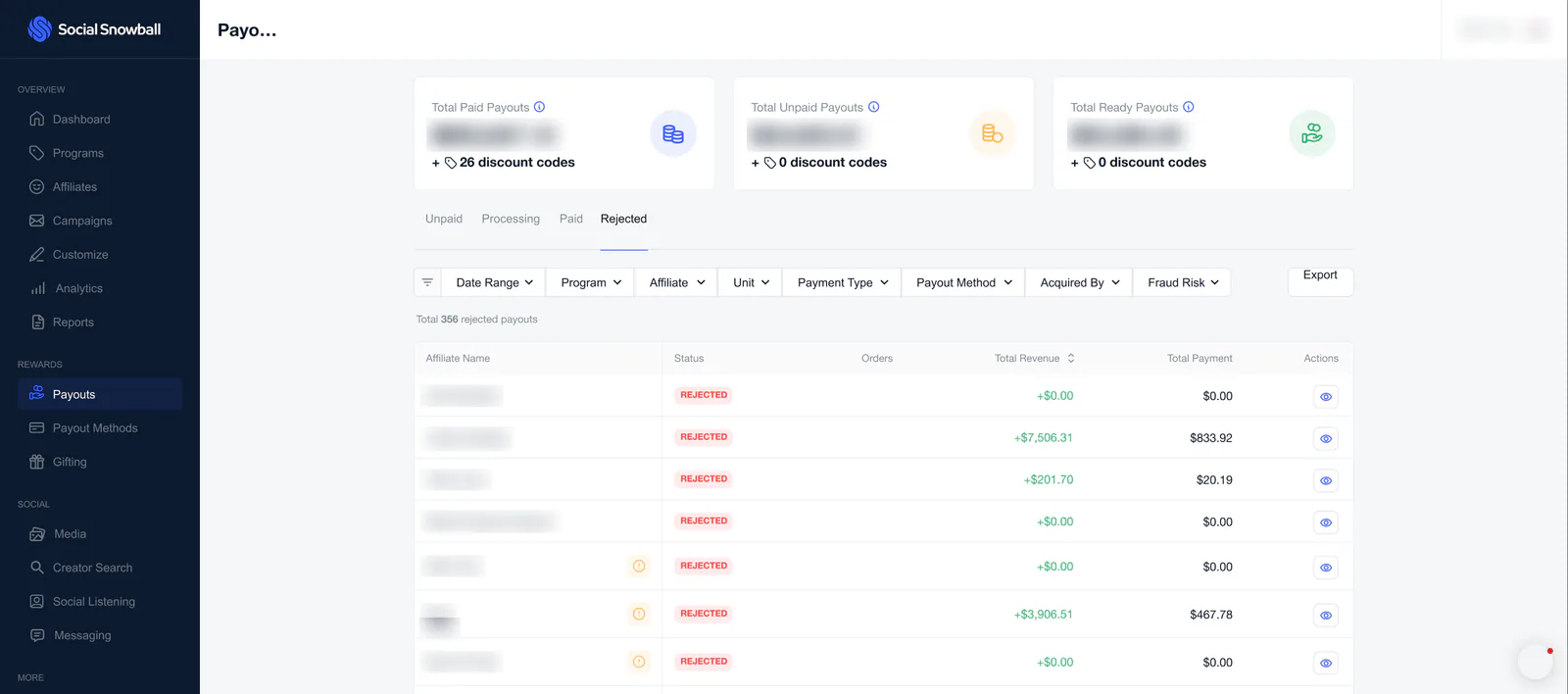Go to Programs tag icon
Image resolution: width=1568 pixels, height=694 pixels.
[37, 153]
